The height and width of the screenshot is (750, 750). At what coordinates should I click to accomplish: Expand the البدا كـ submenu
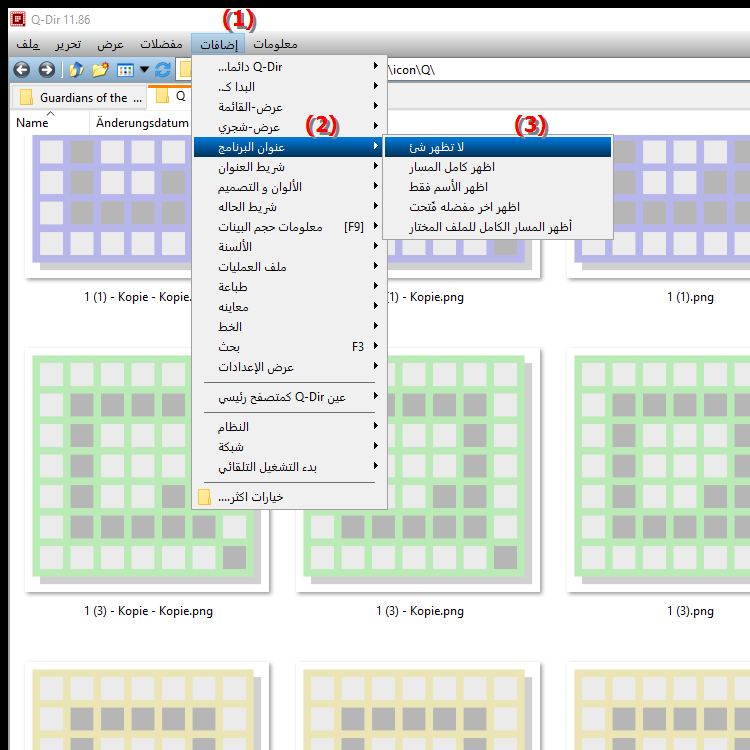click(288, 87)
